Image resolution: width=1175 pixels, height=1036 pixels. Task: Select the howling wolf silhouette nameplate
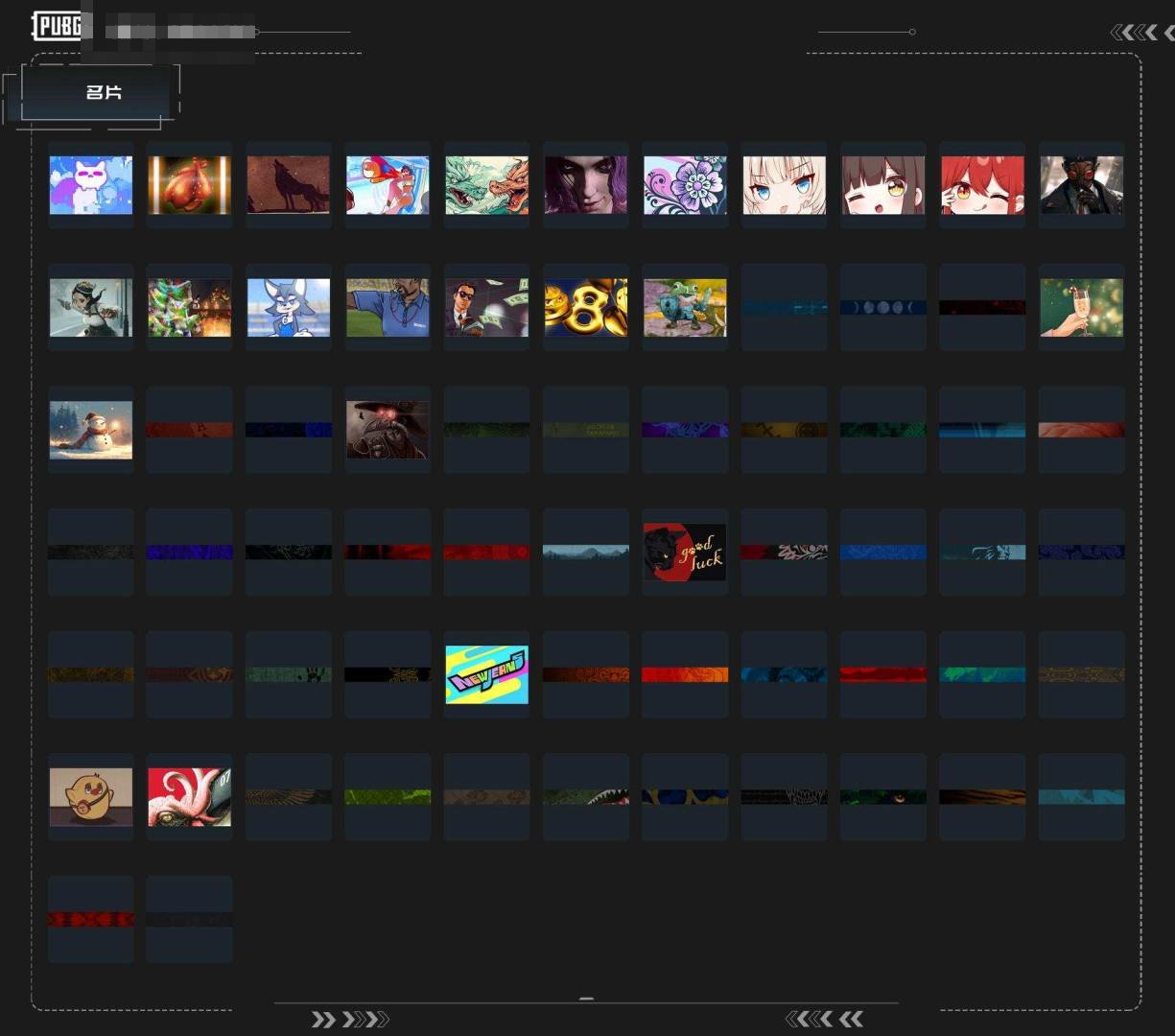(289, 185)
